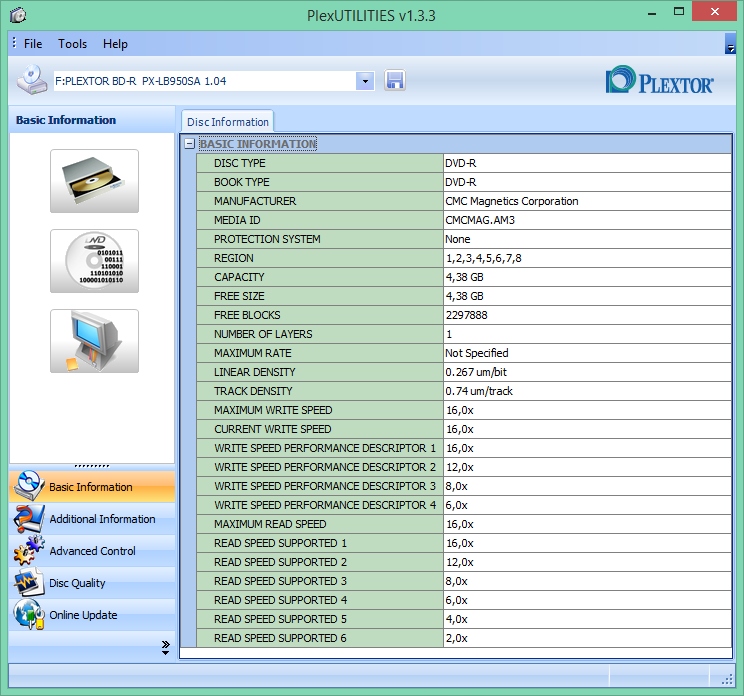Screen dimensions: 744x696
Task: Click the floppy disk save icon
Action: coord(395,81)
